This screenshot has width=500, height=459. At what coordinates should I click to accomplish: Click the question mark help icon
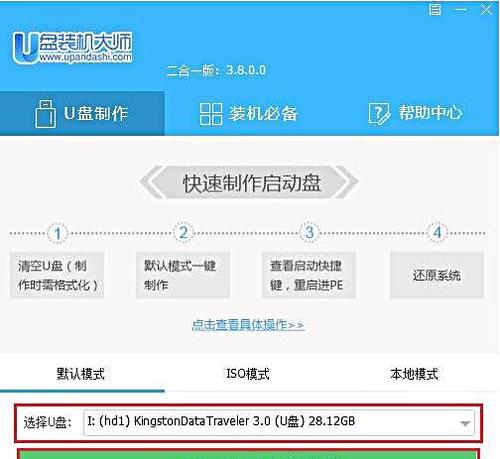tap(379, 114)
